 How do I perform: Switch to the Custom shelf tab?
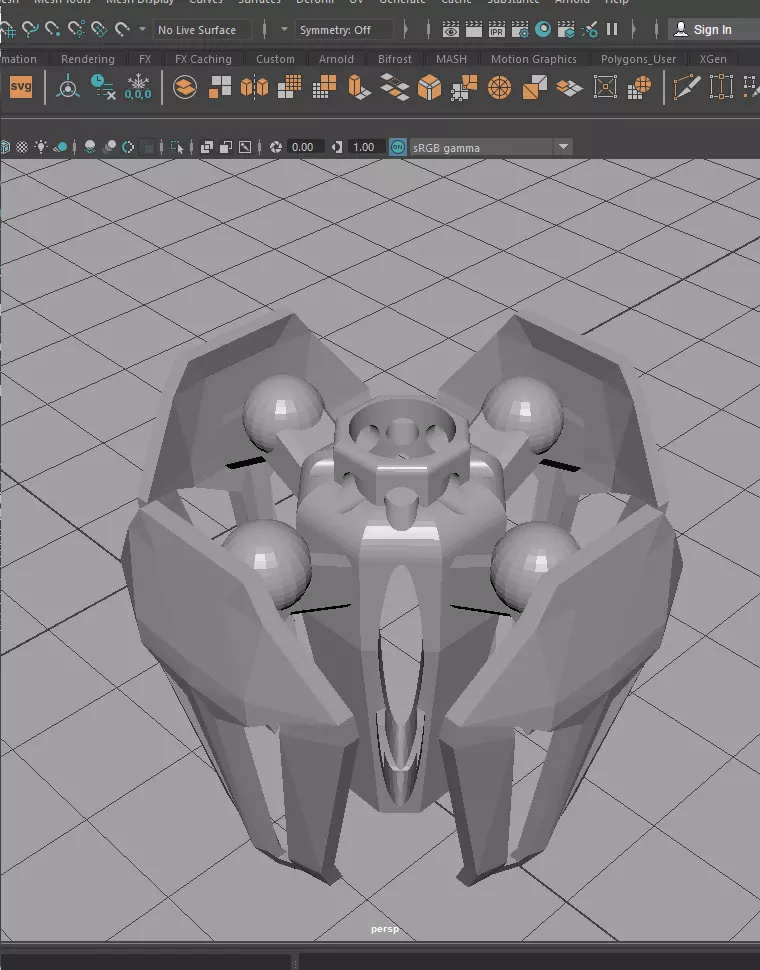(275, 59)
